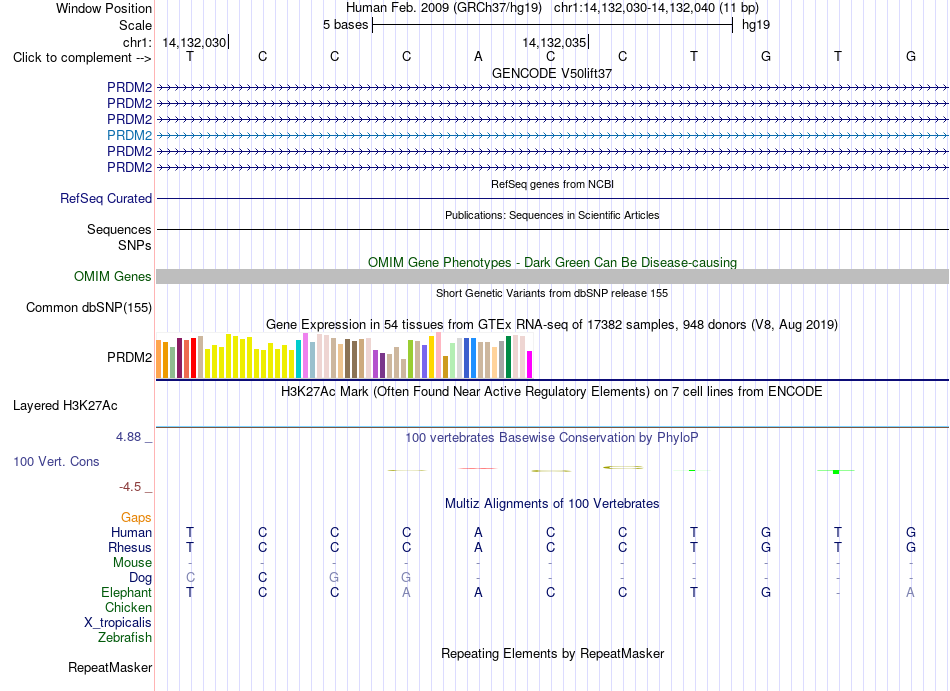Click the Zebrafish alignment row label
This screenshot has width=950, height=691.
[x=125, y=638]
